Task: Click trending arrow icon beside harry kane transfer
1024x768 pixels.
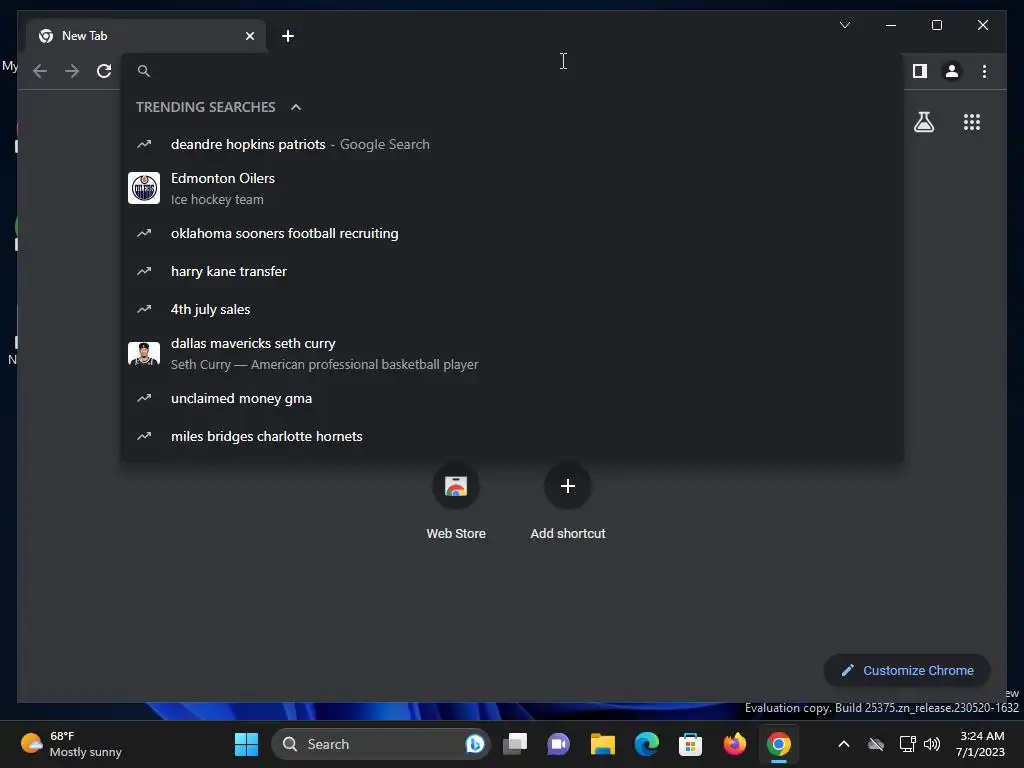Action: [x=144, y=271]
